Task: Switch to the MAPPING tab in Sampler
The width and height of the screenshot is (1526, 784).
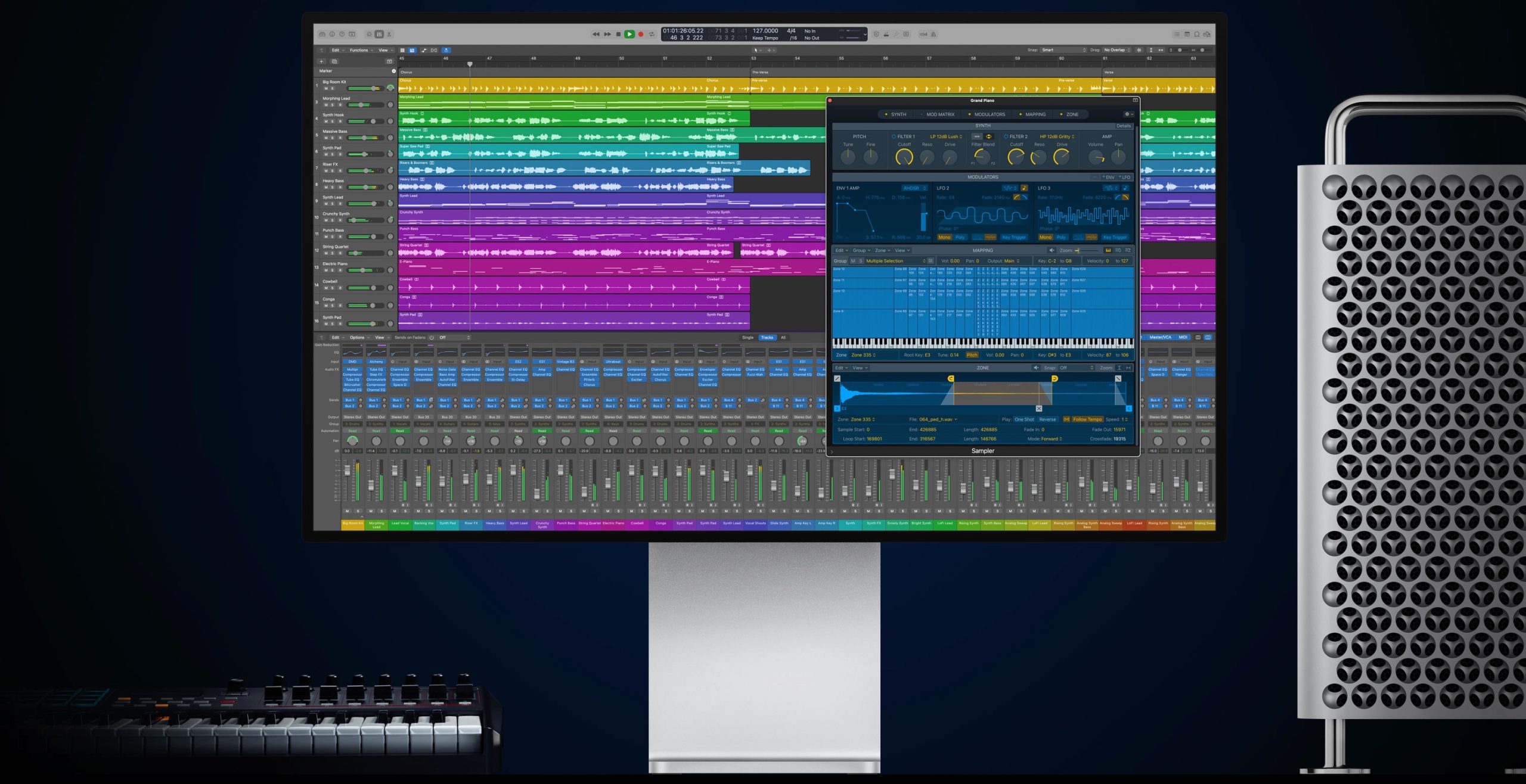Action: tap(1033, 114)
